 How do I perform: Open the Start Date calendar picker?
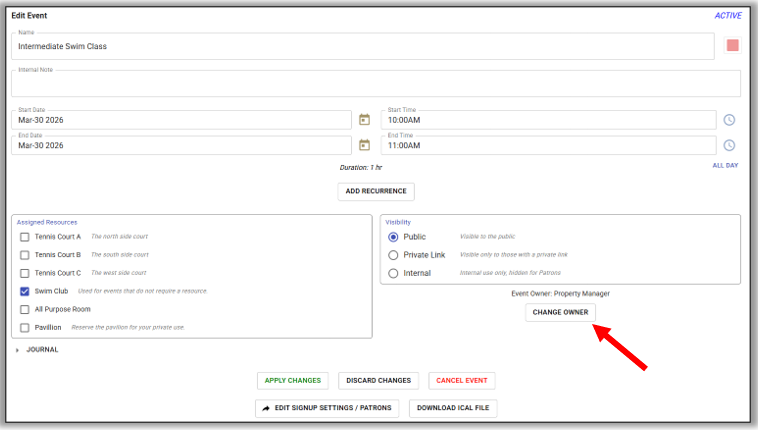[x=364, y=120]
